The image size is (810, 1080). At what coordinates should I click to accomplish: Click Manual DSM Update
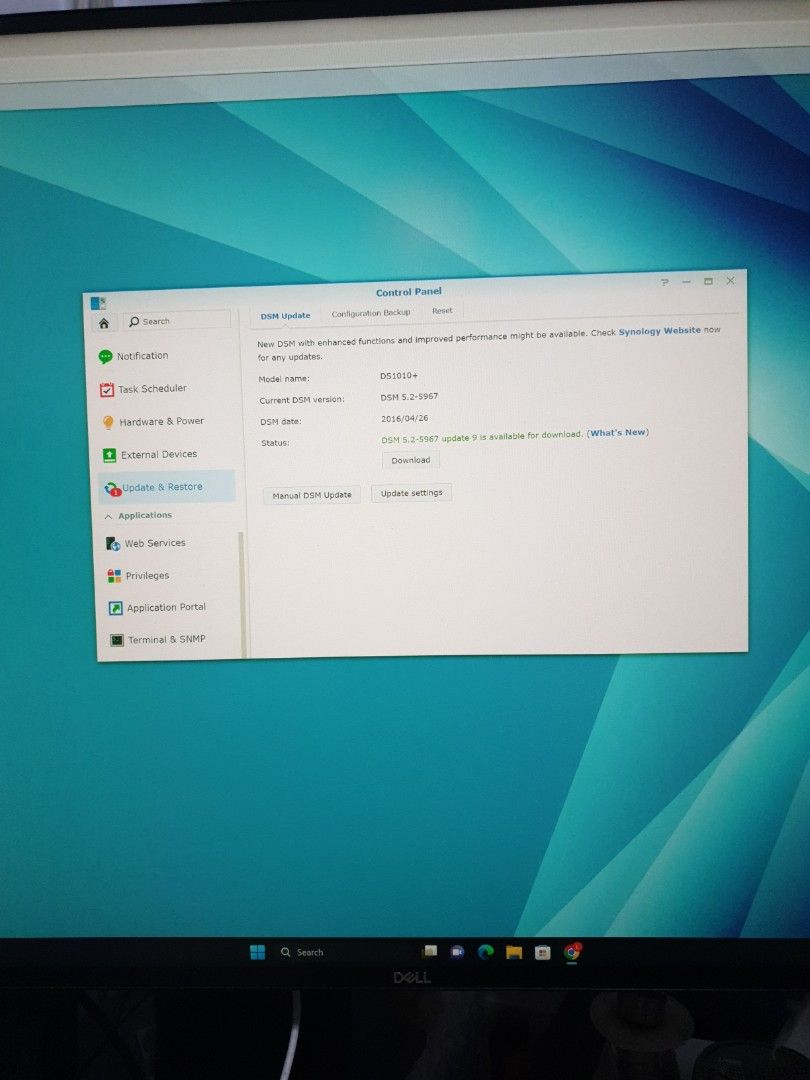click(x=311, y=493)
